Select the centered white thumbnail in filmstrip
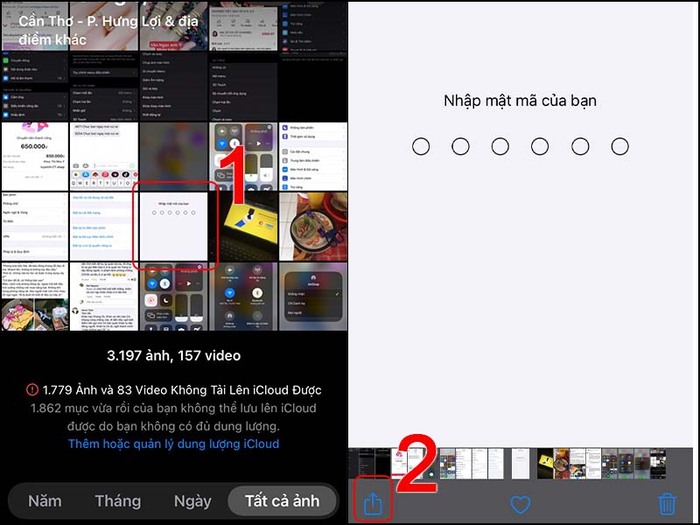This screenshot has height=525, width=700. tap(519, 463)
